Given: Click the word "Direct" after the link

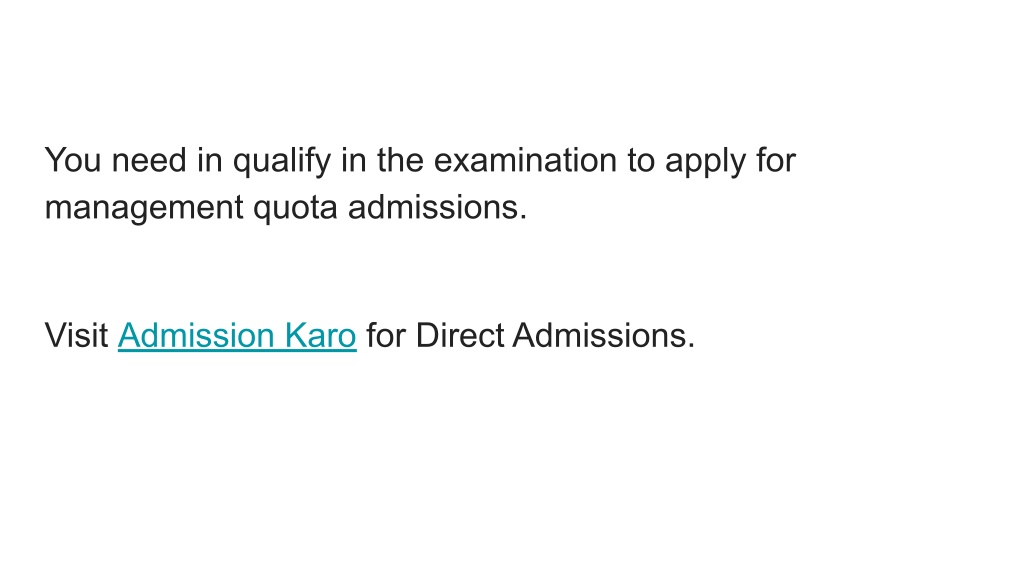Looking at the screenshot, I should [460, 336].
